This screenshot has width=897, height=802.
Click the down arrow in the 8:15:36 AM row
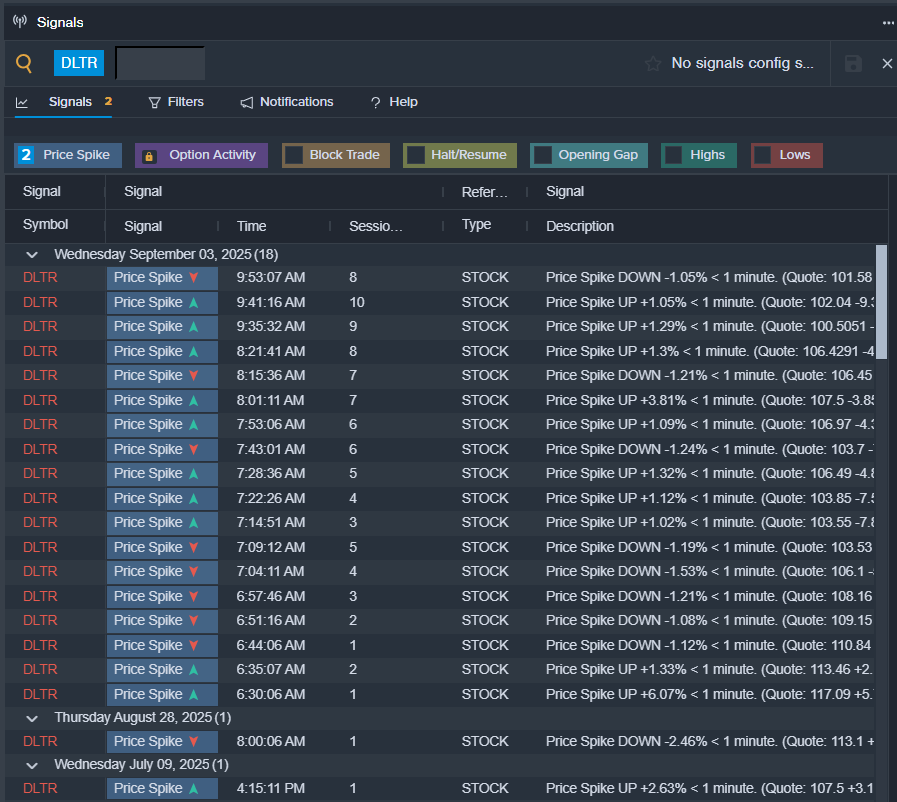tap(194, 376)
